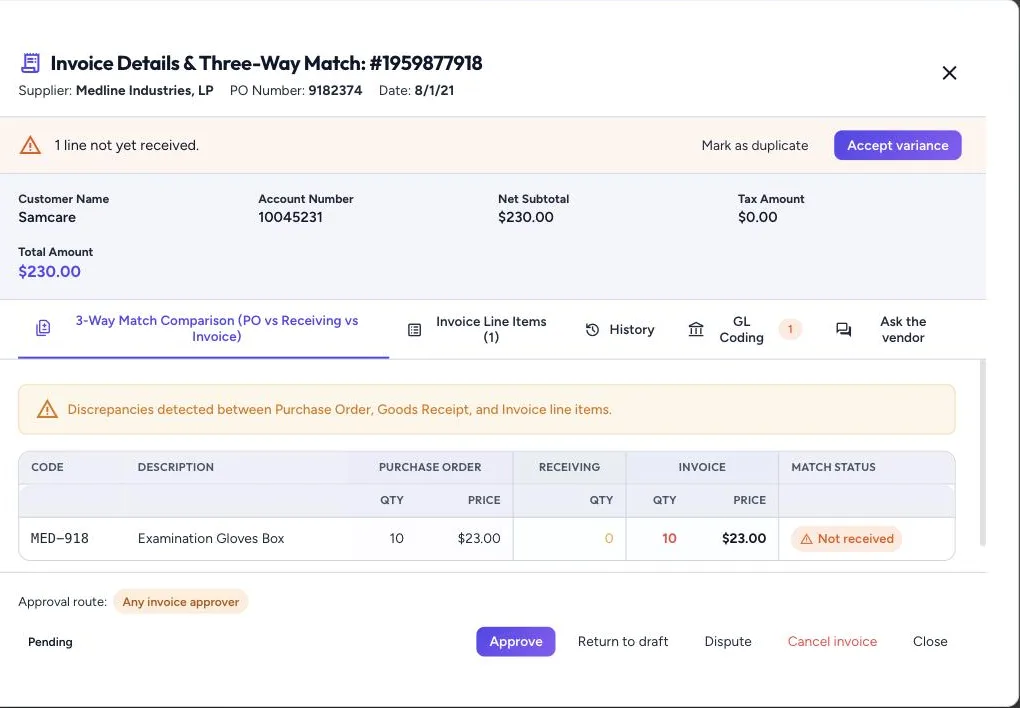Close the invoice details dialog with X
This screenshot has width=1020, height=708.
pos(949,73)
